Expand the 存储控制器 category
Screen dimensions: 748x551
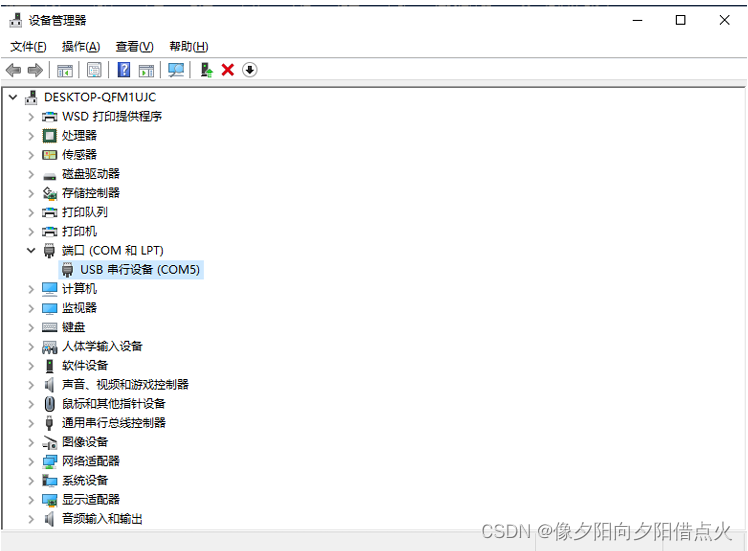(x=31, y=193)
